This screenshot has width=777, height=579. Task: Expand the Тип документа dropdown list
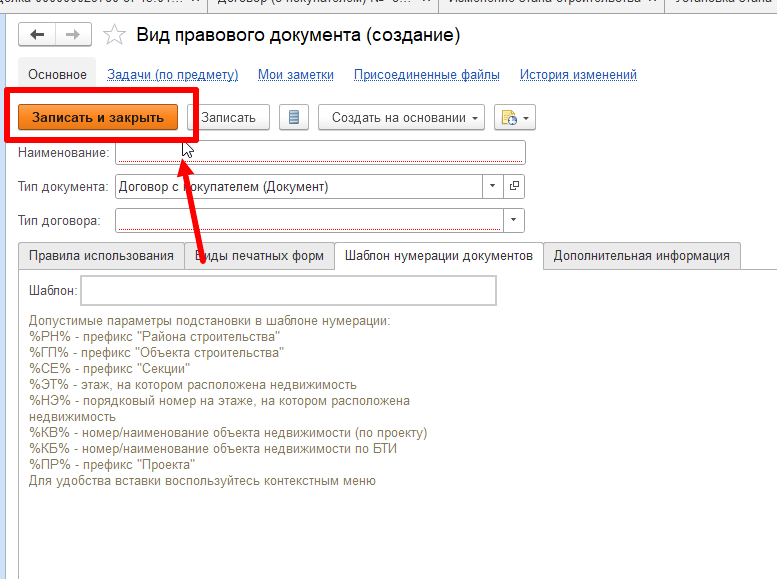[492, 186]
